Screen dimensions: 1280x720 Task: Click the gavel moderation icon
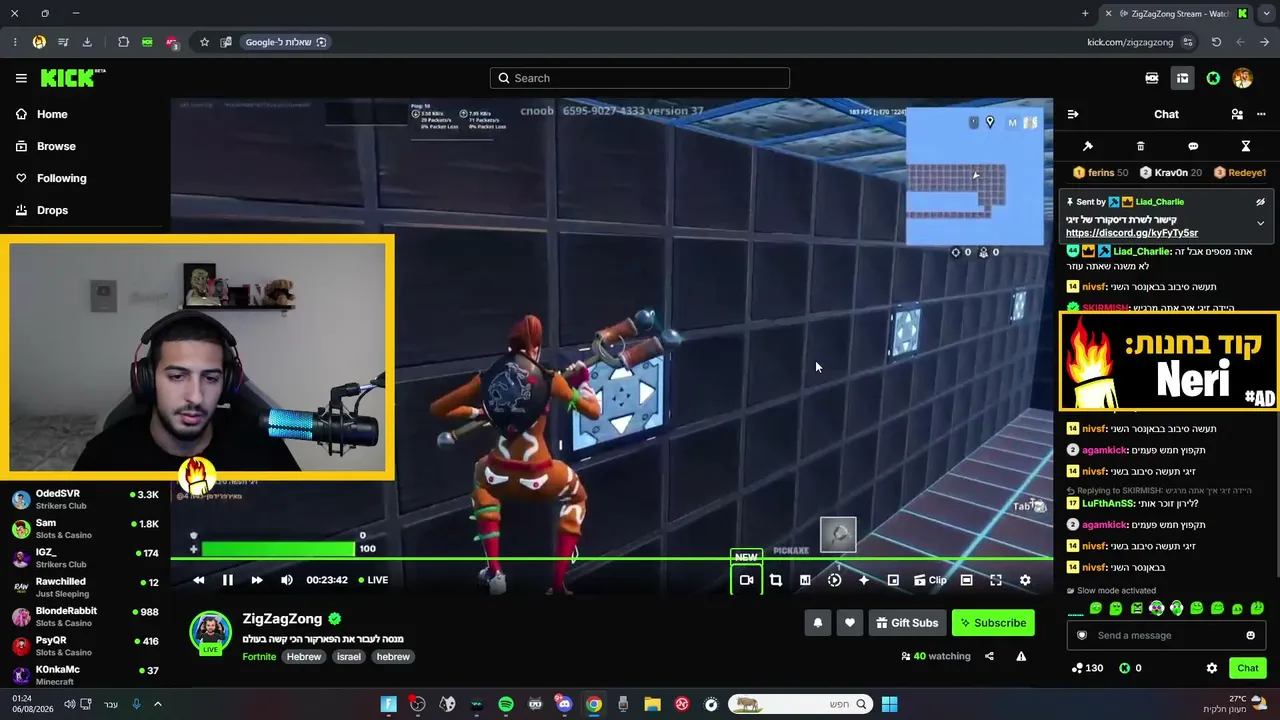coord(1088,146)
